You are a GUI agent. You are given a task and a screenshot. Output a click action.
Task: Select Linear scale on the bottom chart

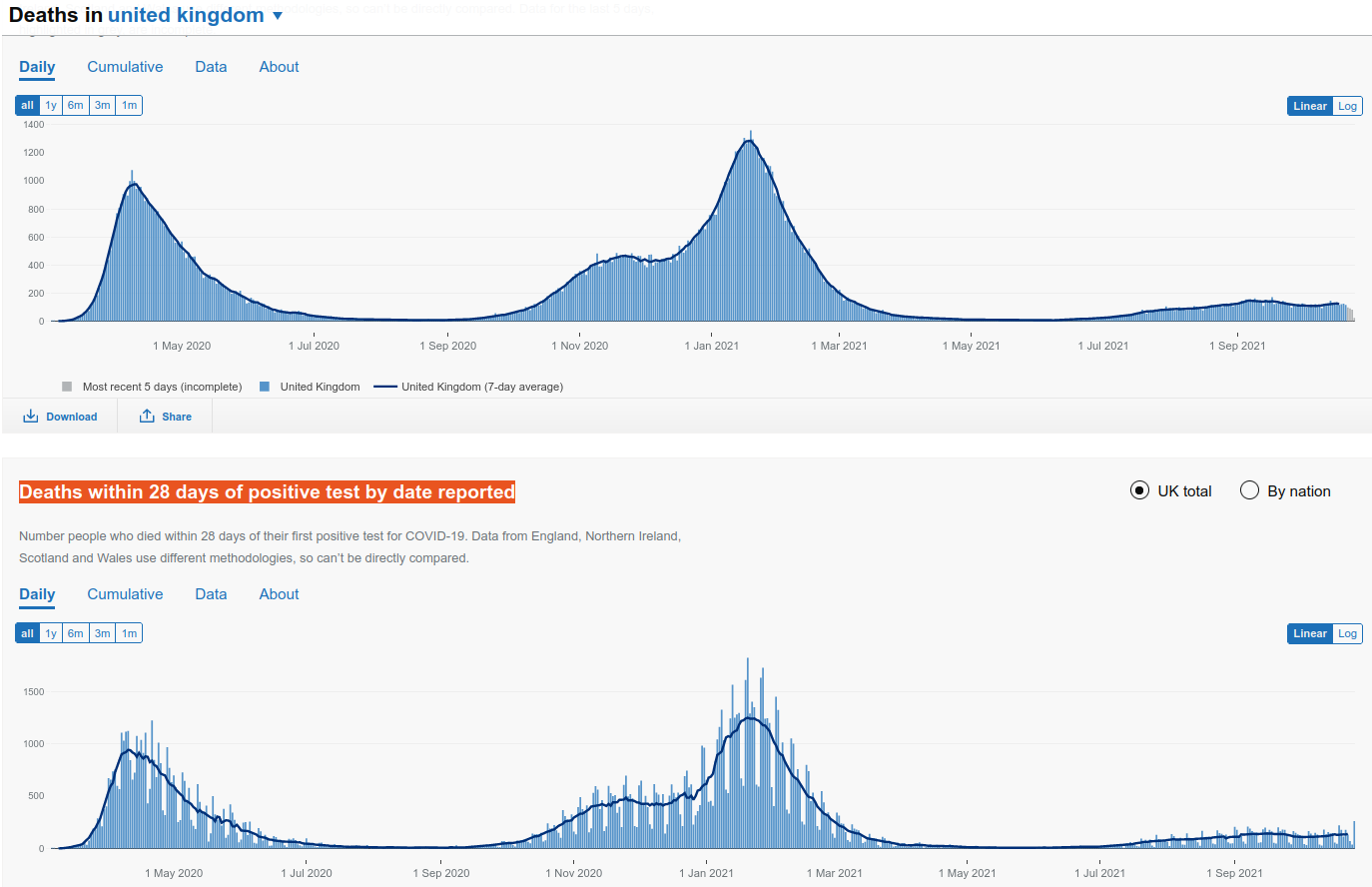click(1309, 633)
